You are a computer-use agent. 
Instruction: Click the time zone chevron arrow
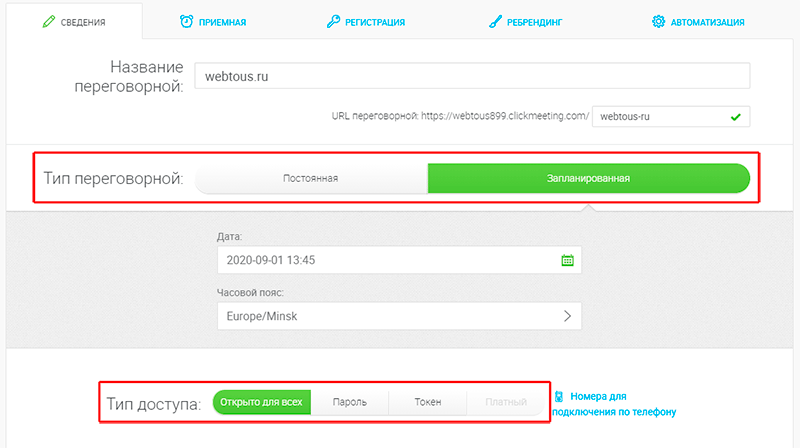coord(567,316)
